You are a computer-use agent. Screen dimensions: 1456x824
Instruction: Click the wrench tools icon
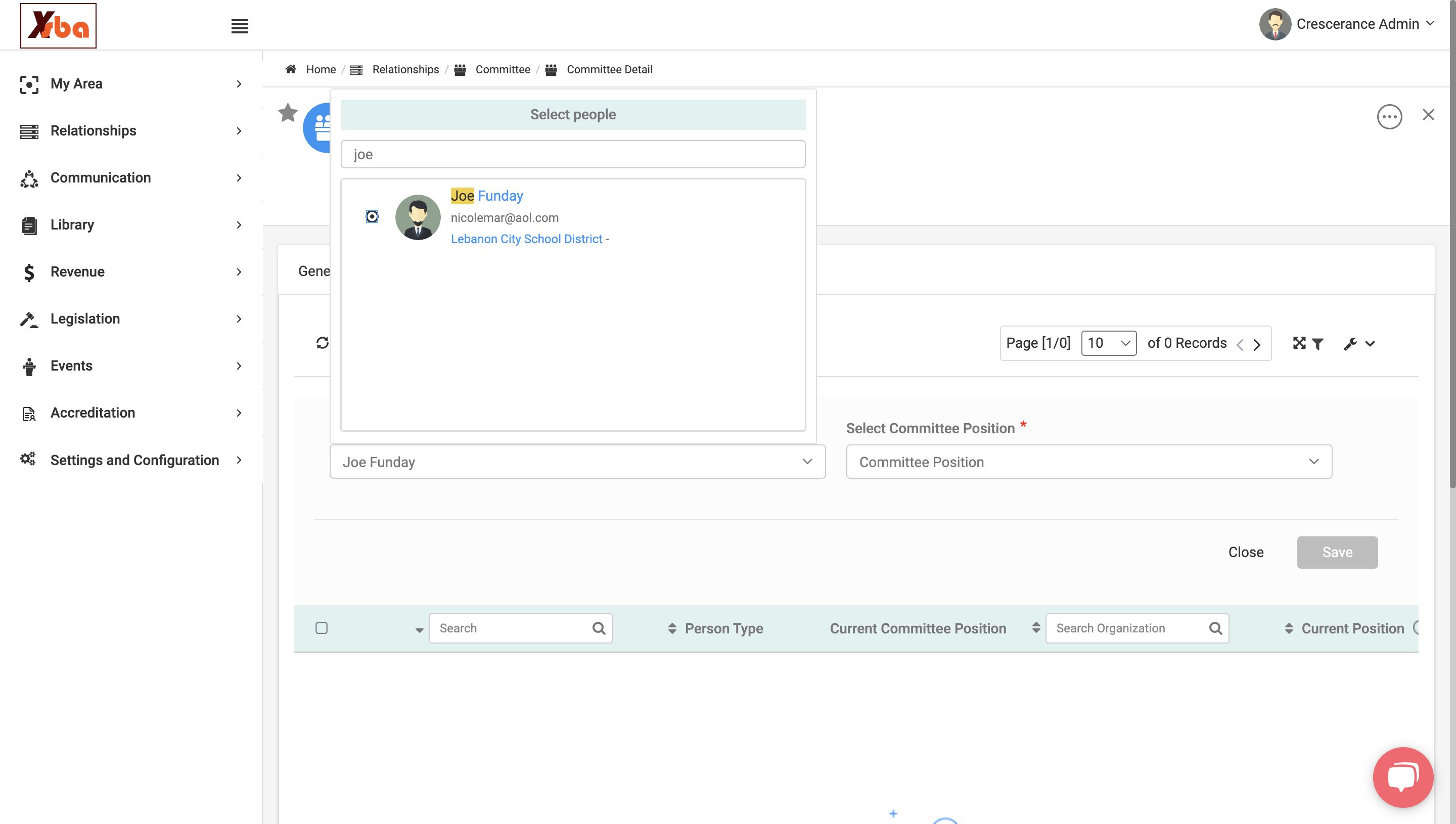pyautogui.click(x=1350, y=344)
